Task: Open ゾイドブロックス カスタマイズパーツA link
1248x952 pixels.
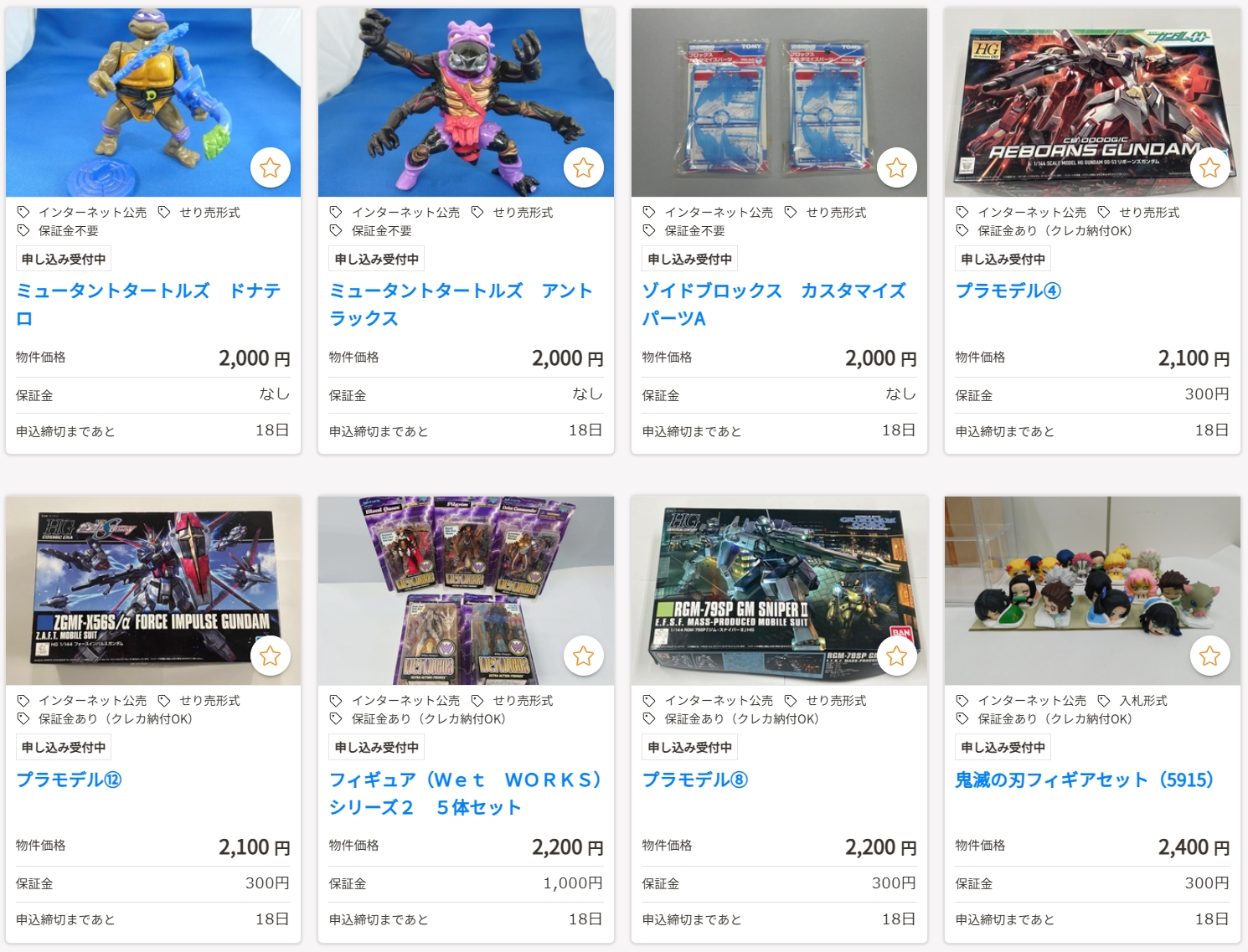Action: (774, 305)
